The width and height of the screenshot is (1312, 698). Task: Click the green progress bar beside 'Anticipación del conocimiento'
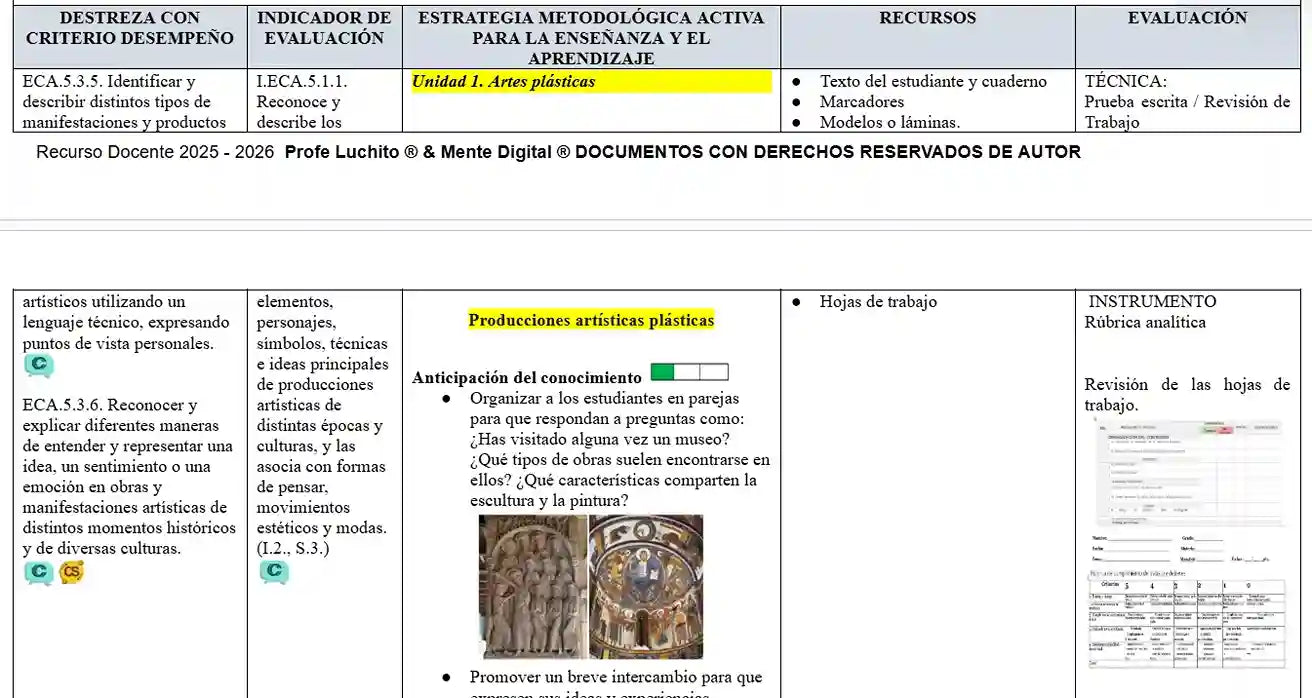(689, 373)
